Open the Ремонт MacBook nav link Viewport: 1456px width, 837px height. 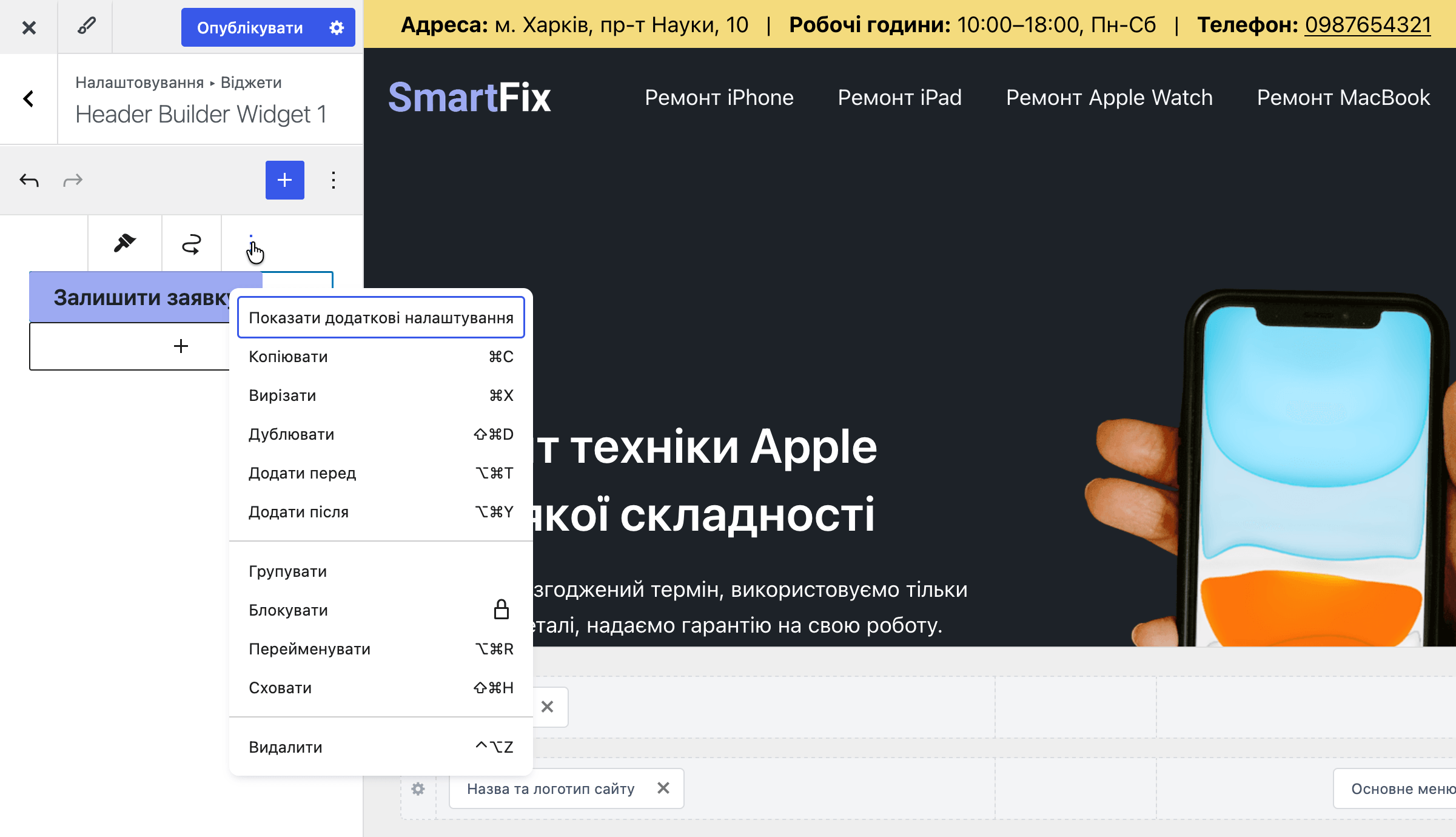(x=1344, y=98)
